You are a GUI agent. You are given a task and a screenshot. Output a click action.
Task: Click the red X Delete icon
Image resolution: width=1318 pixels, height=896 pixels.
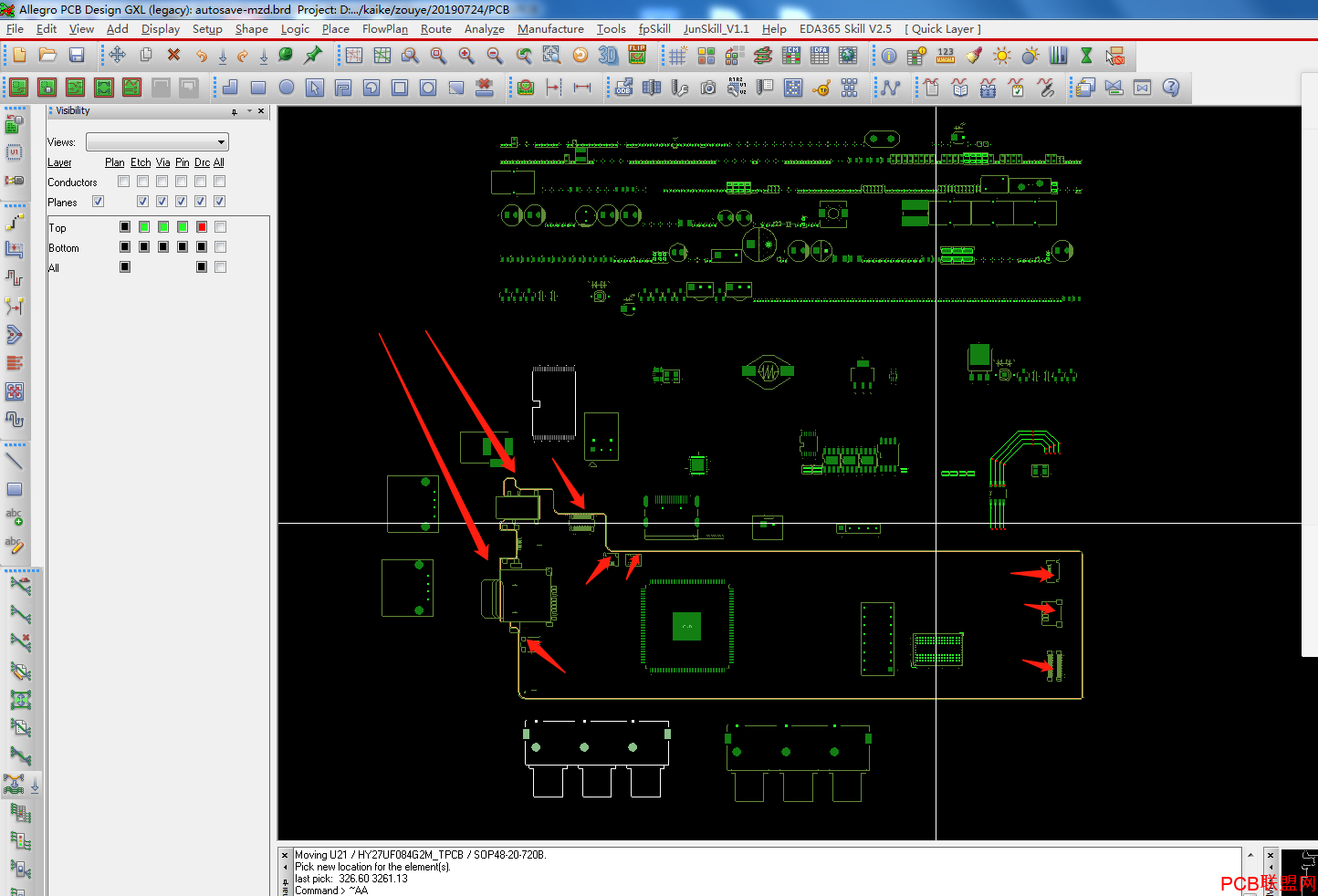[173, 55]
